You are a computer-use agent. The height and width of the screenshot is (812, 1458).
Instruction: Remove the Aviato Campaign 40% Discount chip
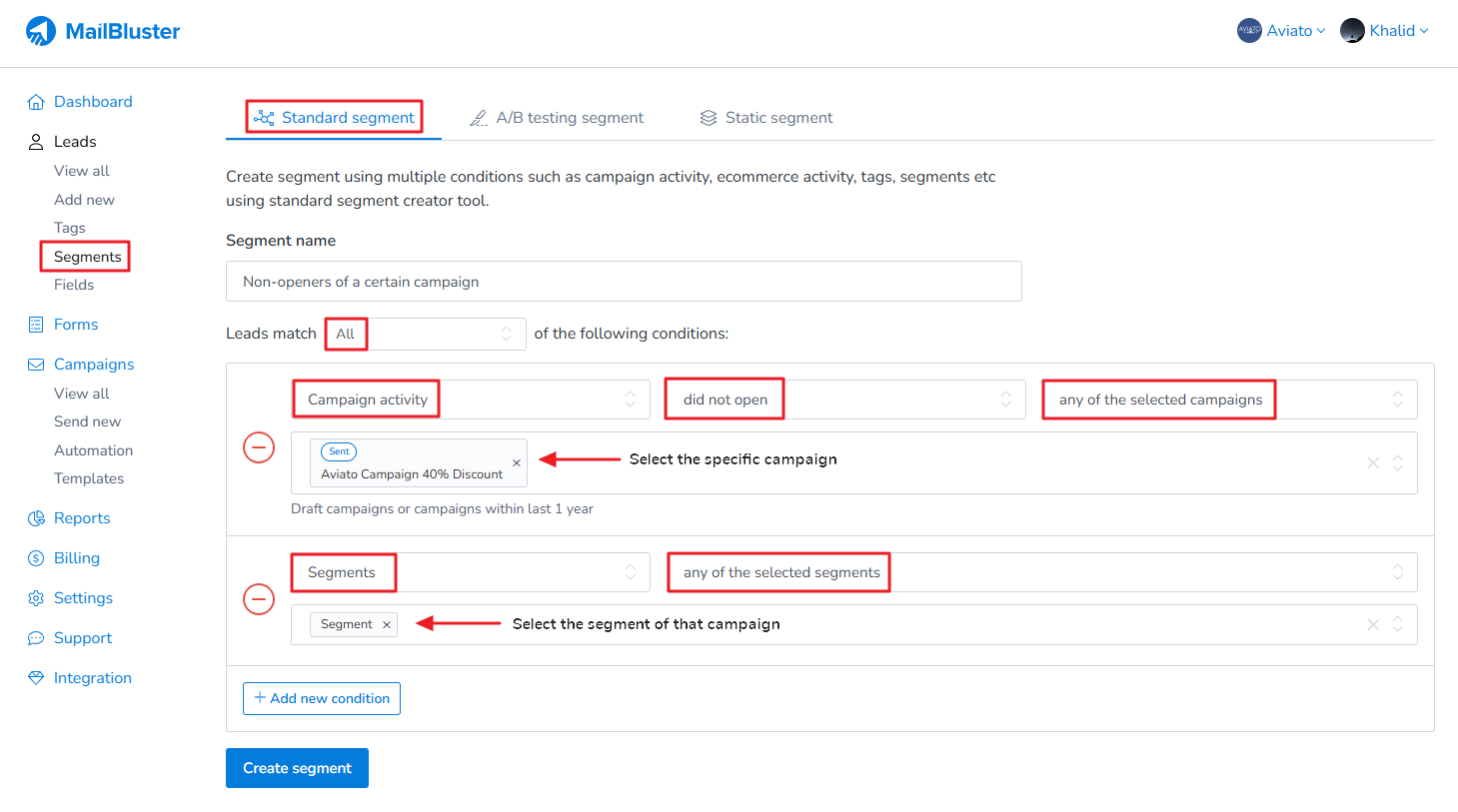point(517,462)
